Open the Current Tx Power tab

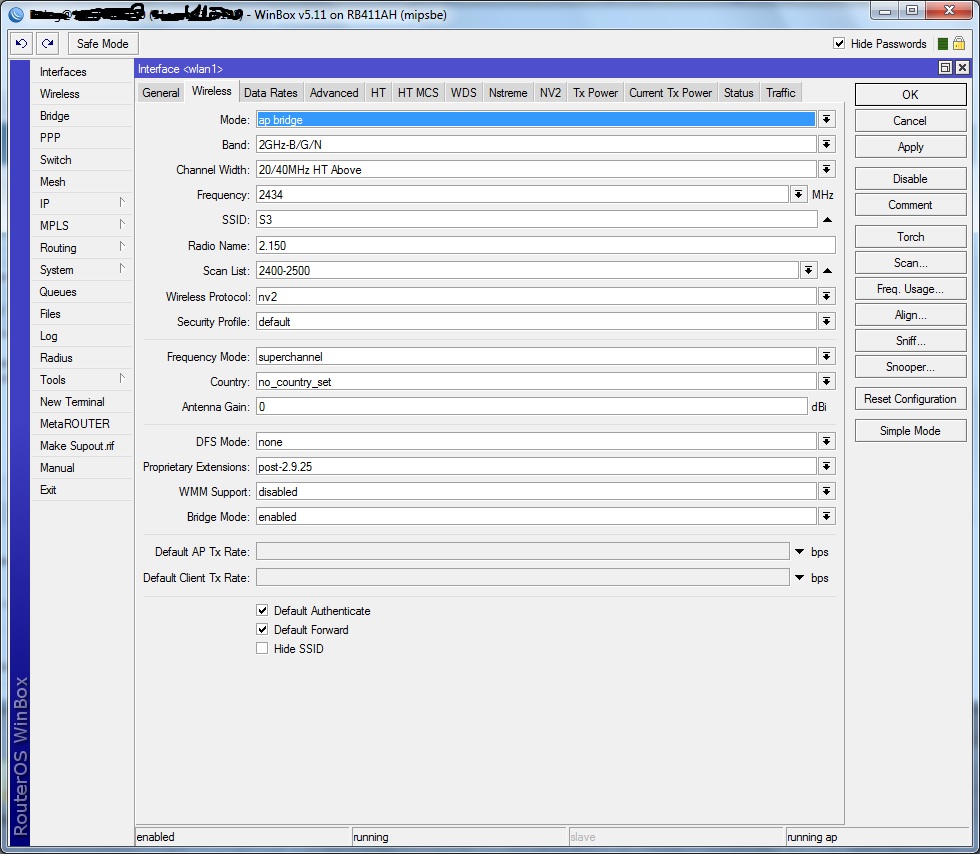[671, 93]
